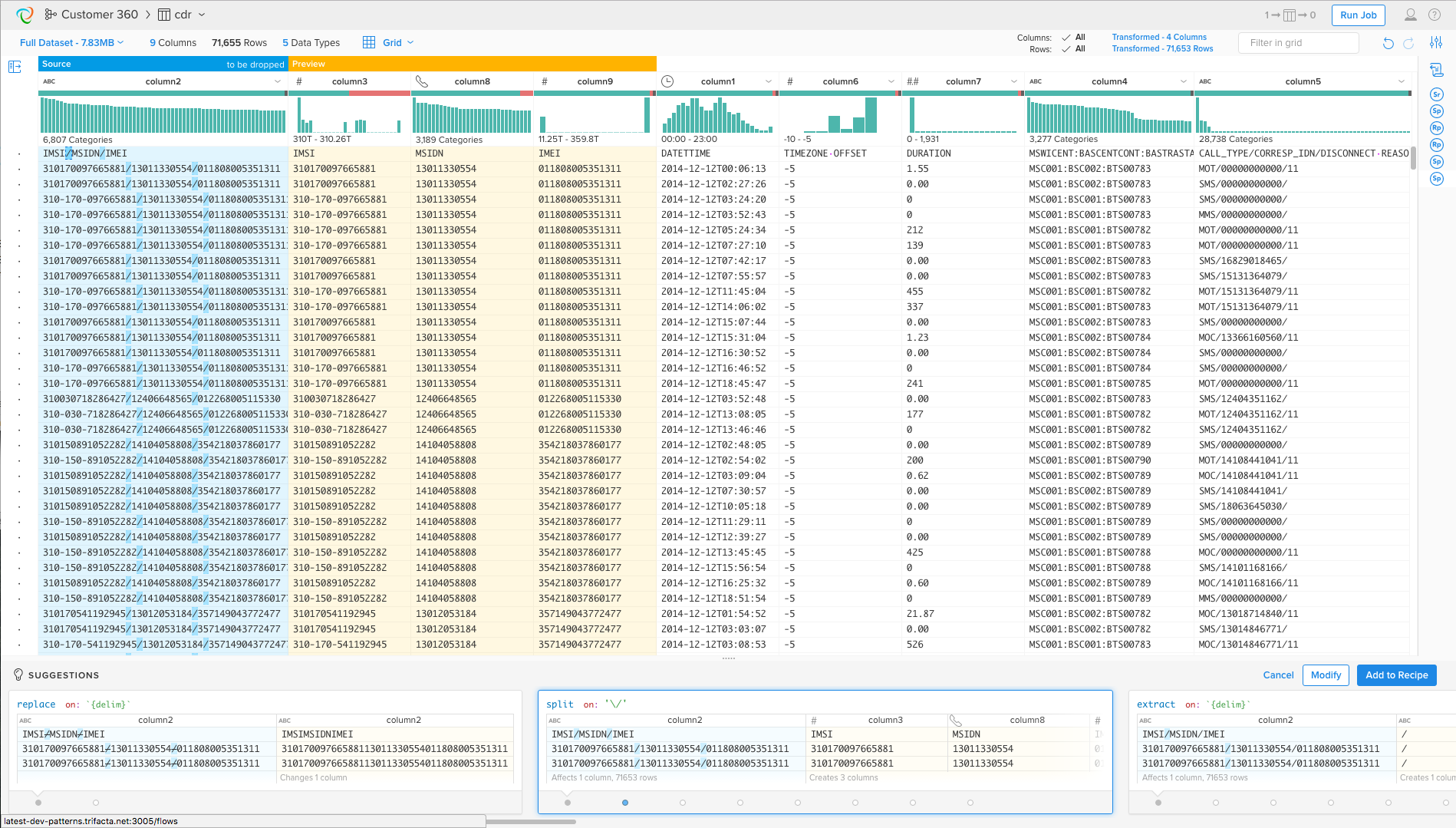Viewport: 1456px width, 828px height.
Task: Open column2 header dropdown menu
Action: point(278,81)
